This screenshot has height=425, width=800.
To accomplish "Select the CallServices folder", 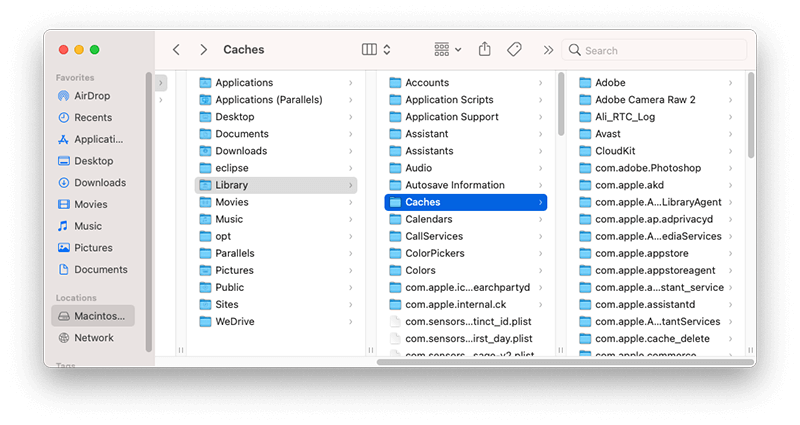I will 466,236.
